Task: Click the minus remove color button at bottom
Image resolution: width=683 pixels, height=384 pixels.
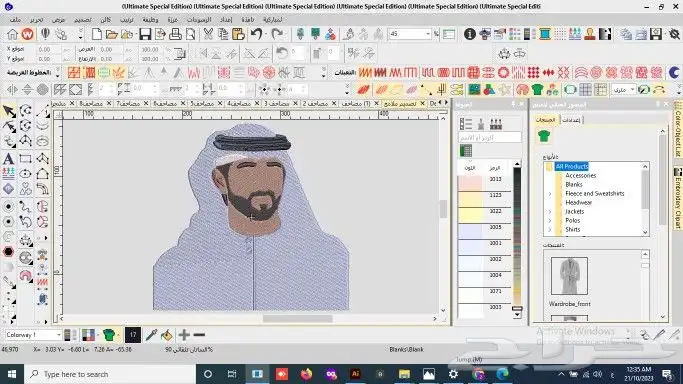Action: pos(199,335)
